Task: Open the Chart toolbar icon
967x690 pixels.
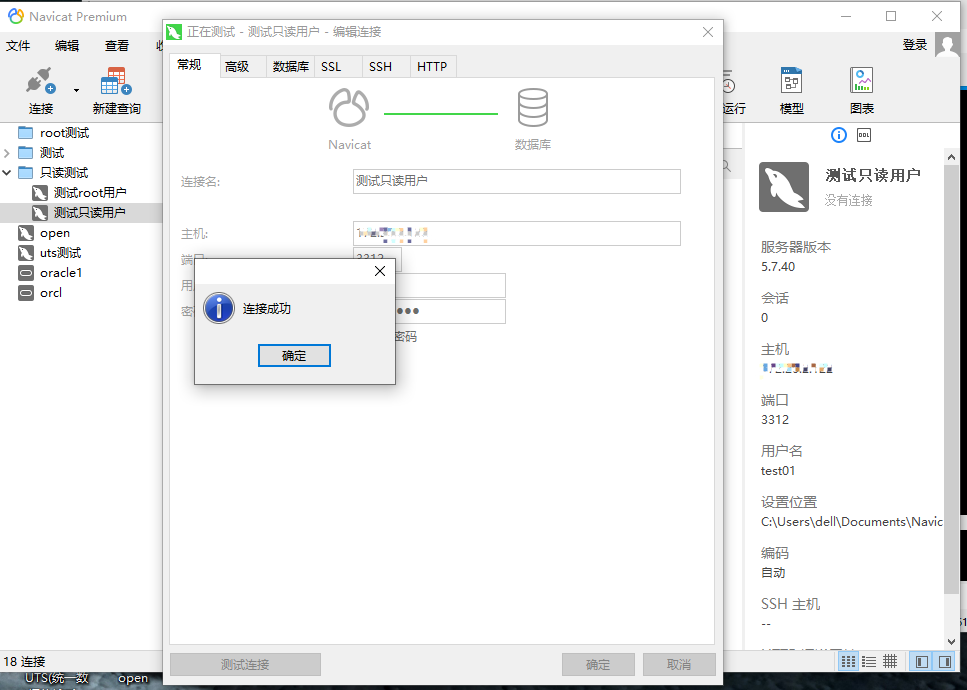Action: 862,80
